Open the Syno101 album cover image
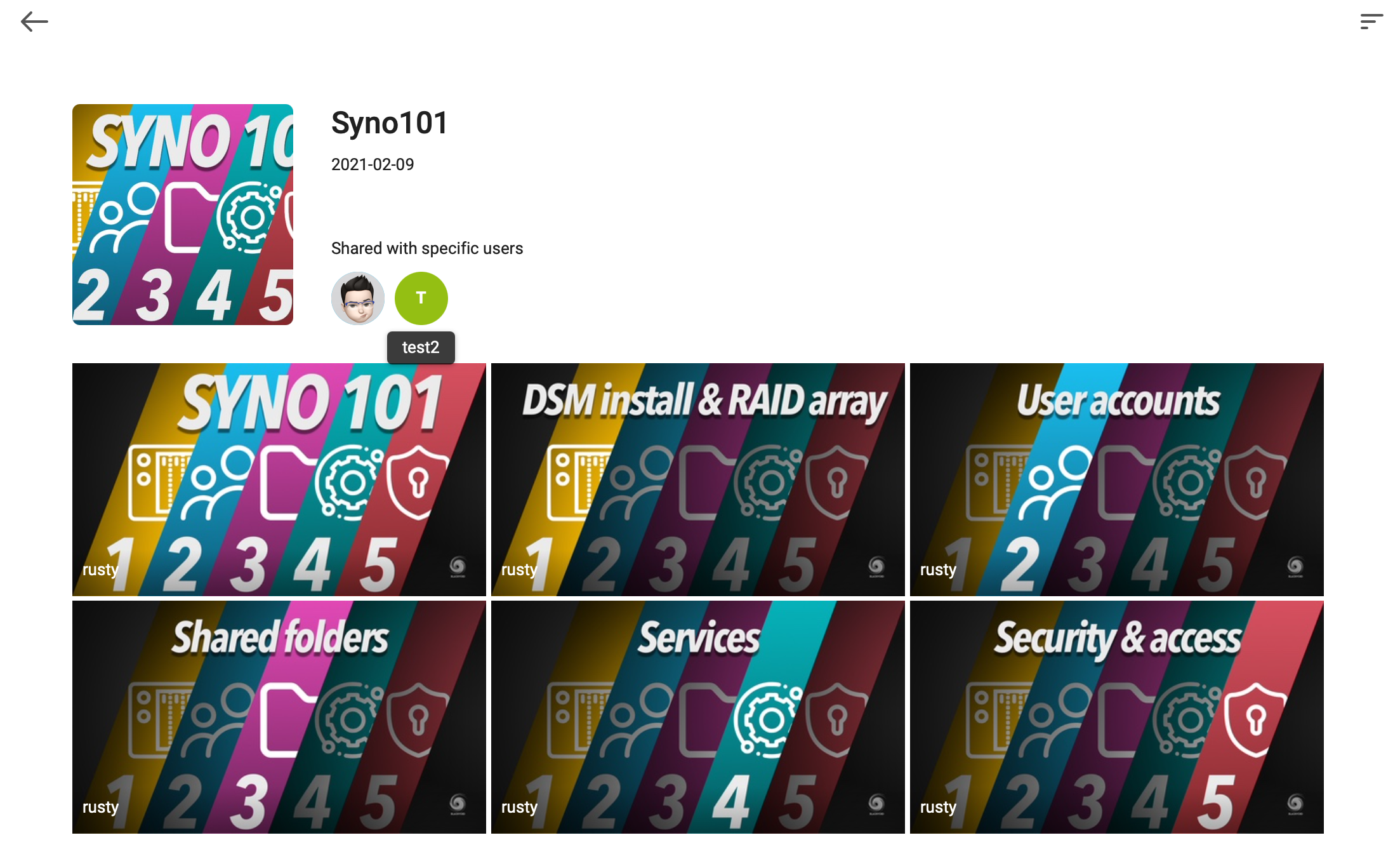Screen dimensions: 1400x847 (x=183, y=215)
